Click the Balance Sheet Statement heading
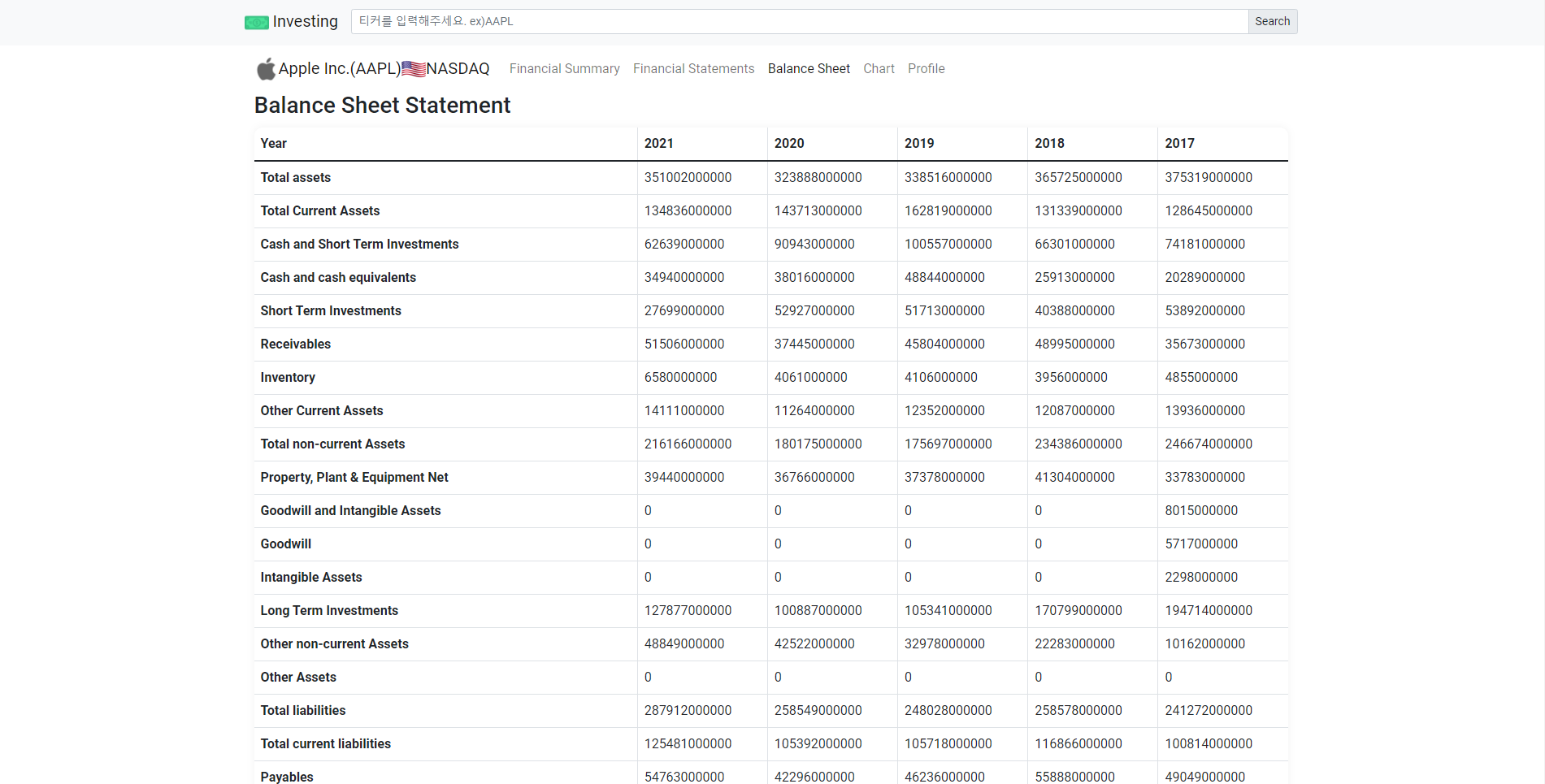This screenshot has height=784, width=1545. tap(382, 105)
